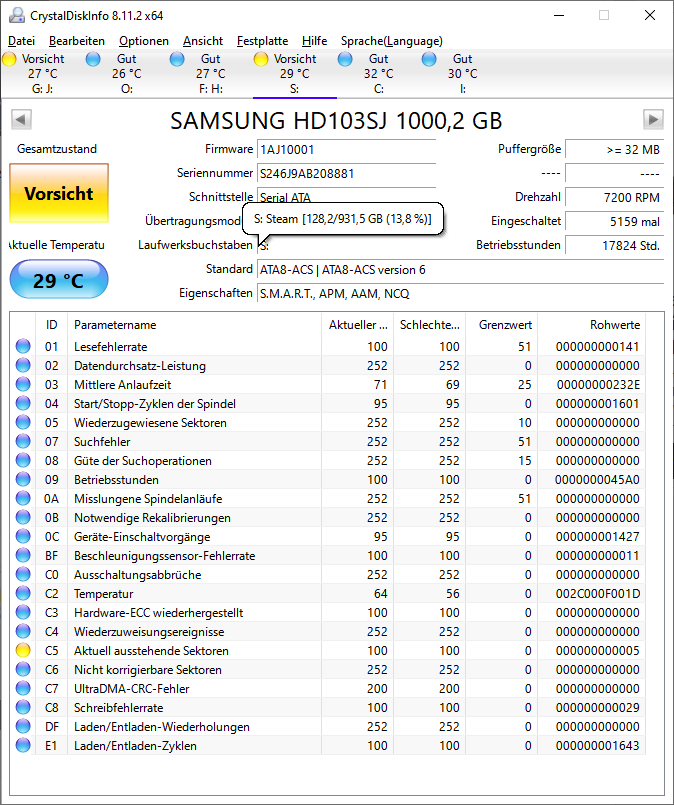The width and height of the screenshot is (674, 805).
Task: Select the Aktuell ausstehende Sektoren row name
Action: (x=151, y=650)
